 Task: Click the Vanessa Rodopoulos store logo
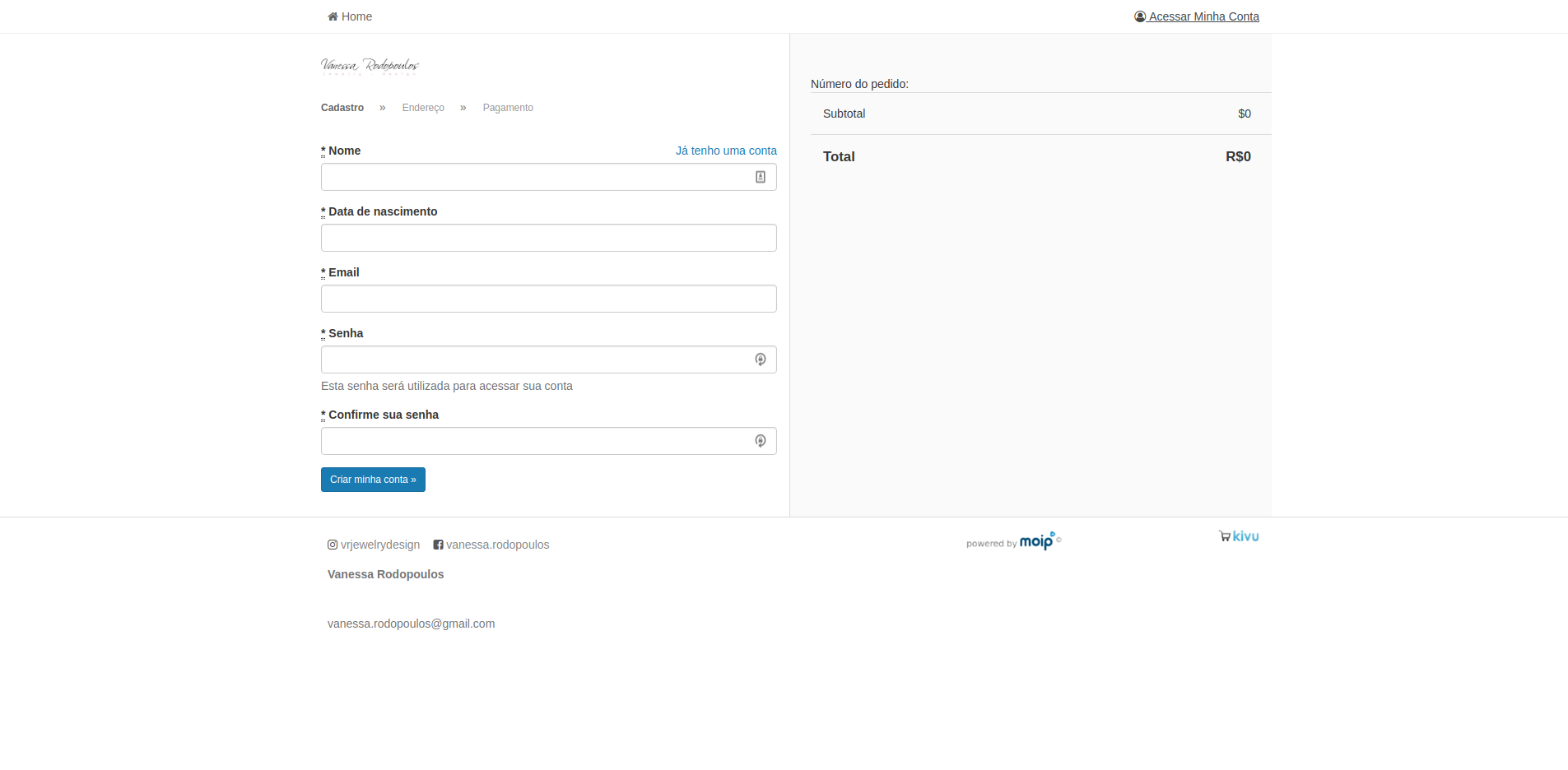click(369, 66)
